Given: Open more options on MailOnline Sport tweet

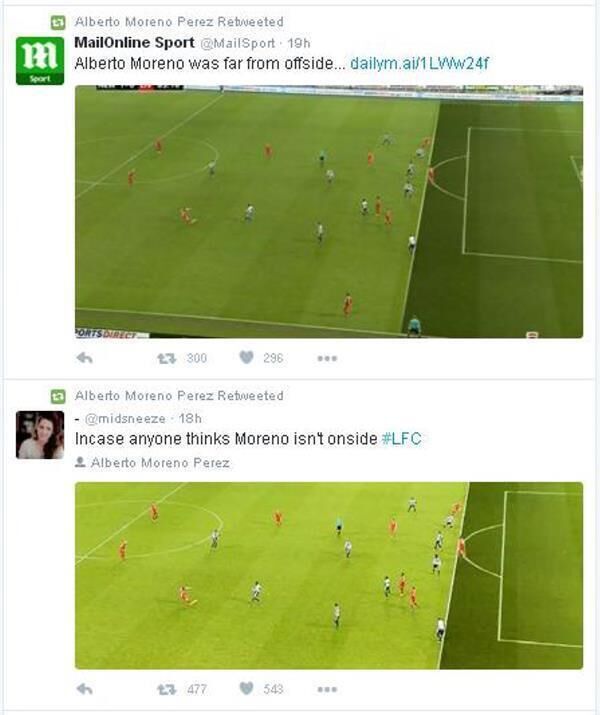Looking at the screenshot, I should pos(327,358).
